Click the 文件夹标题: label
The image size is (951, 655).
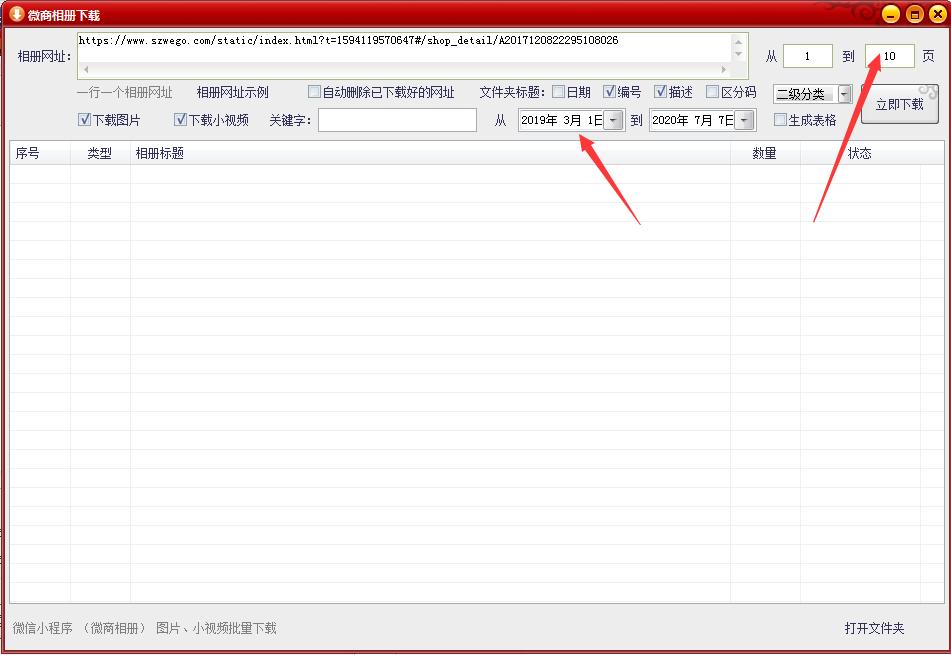point(512,92)
